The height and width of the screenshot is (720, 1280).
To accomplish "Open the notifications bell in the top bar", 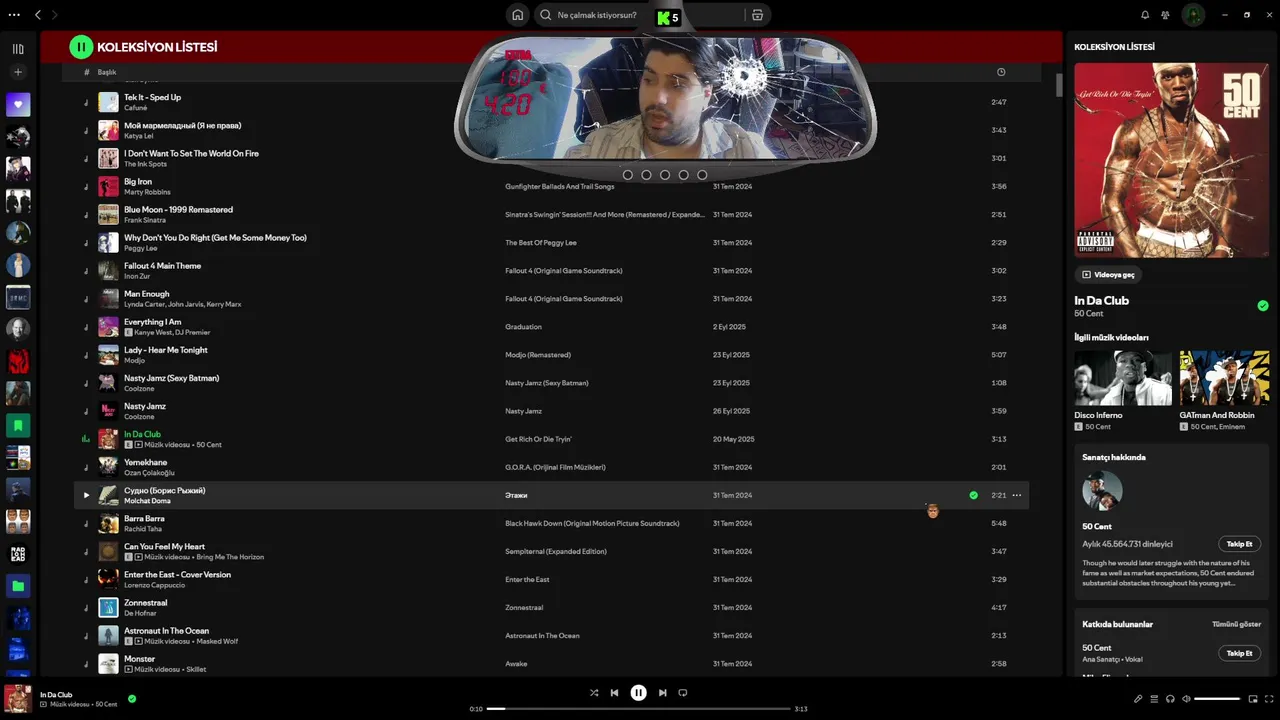I will [1145, 15].
